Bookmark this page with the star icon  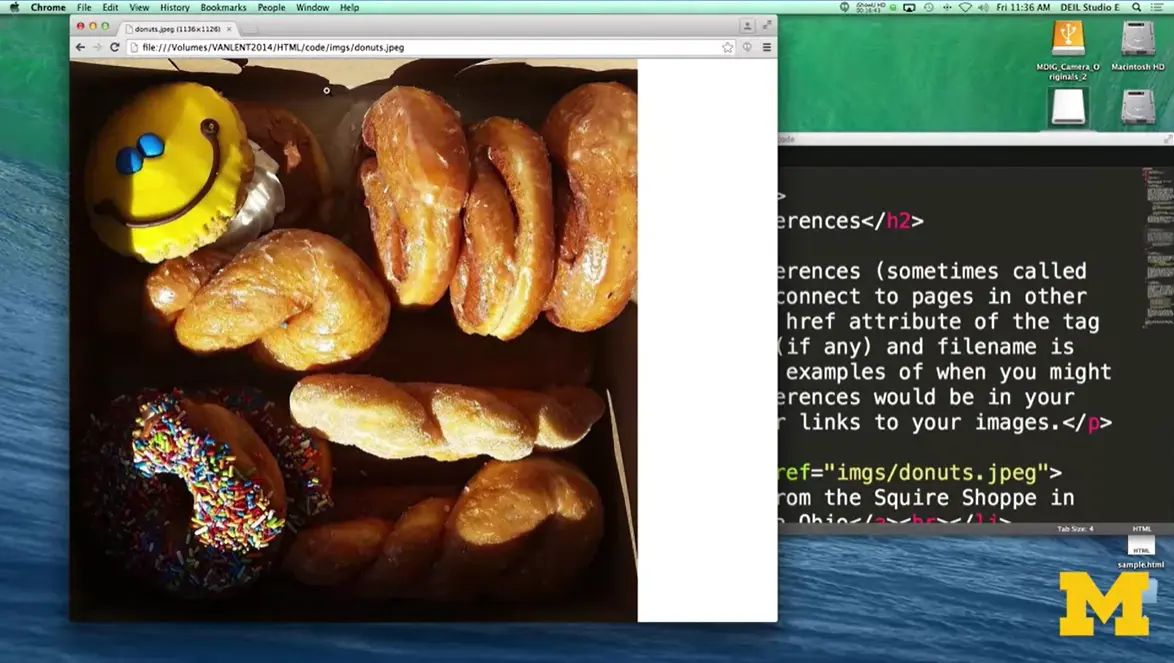[727, 47]
